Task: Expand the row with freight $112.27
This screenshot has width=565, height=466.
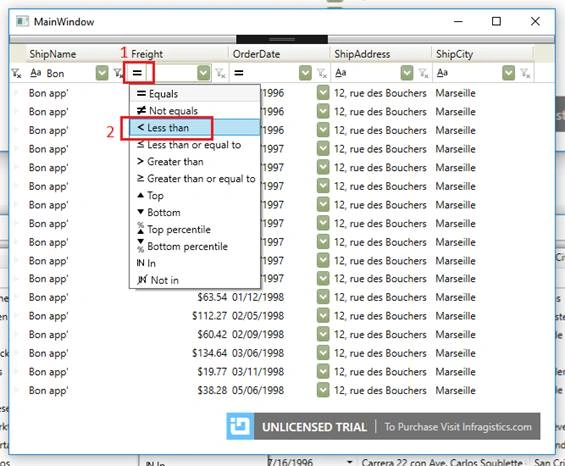Action: click(16, 316)
